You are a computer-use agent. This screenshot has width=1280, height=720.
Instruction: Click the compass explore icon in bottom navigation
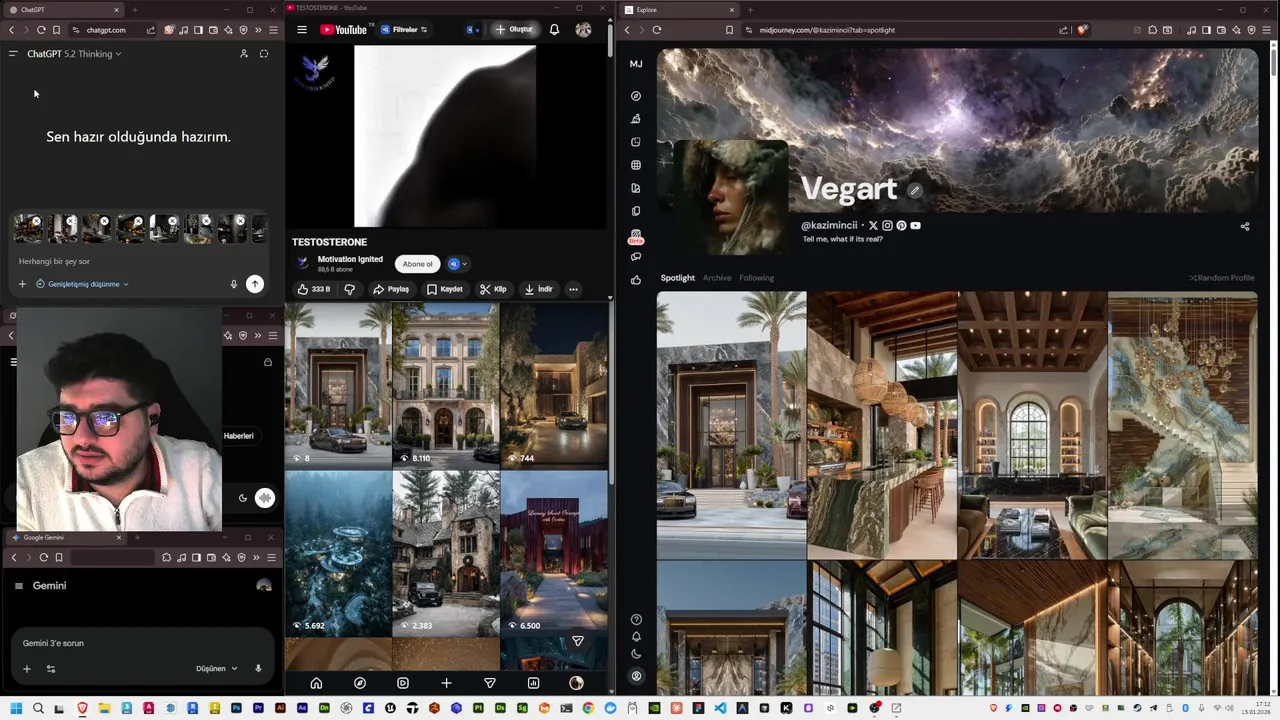[360, 683]
